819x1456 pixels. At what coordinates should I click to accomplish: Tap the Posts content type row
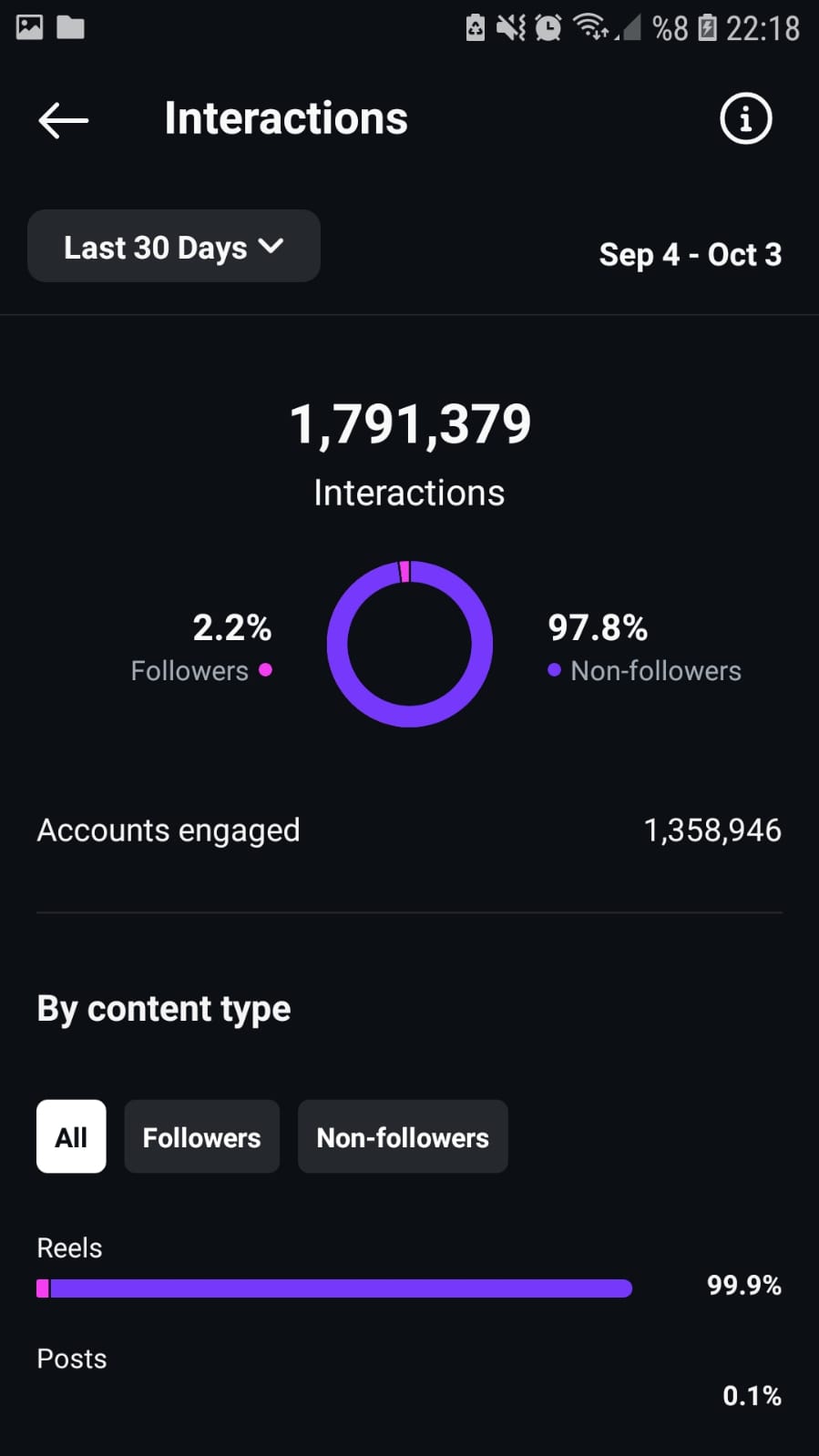point(409,1377)
